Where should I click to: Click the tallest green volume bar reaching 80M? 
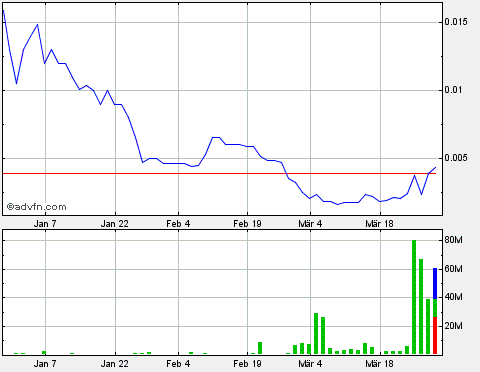(414, 297)
